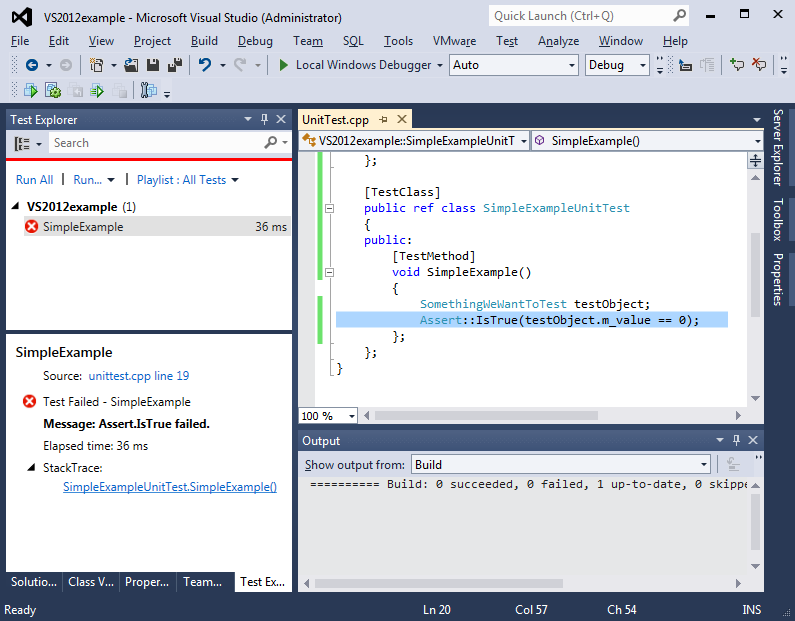The image size is (795, 621).
Task: Select the SimpleExample test row
Action: (x=157, y=227)
